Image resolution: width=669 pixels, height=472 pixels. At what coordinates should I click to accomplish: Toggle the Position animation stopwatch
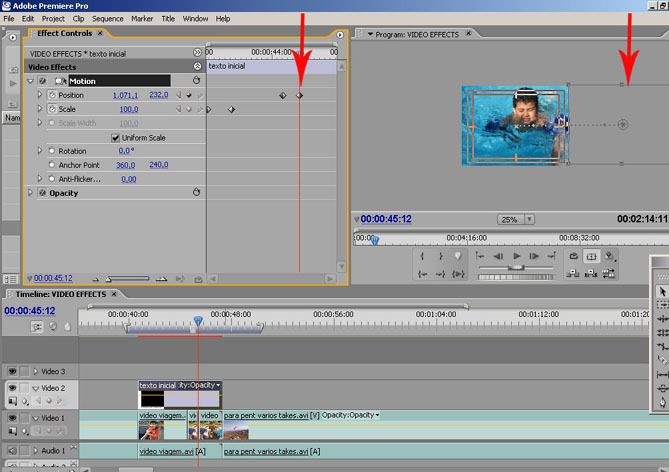pos(51,95)
